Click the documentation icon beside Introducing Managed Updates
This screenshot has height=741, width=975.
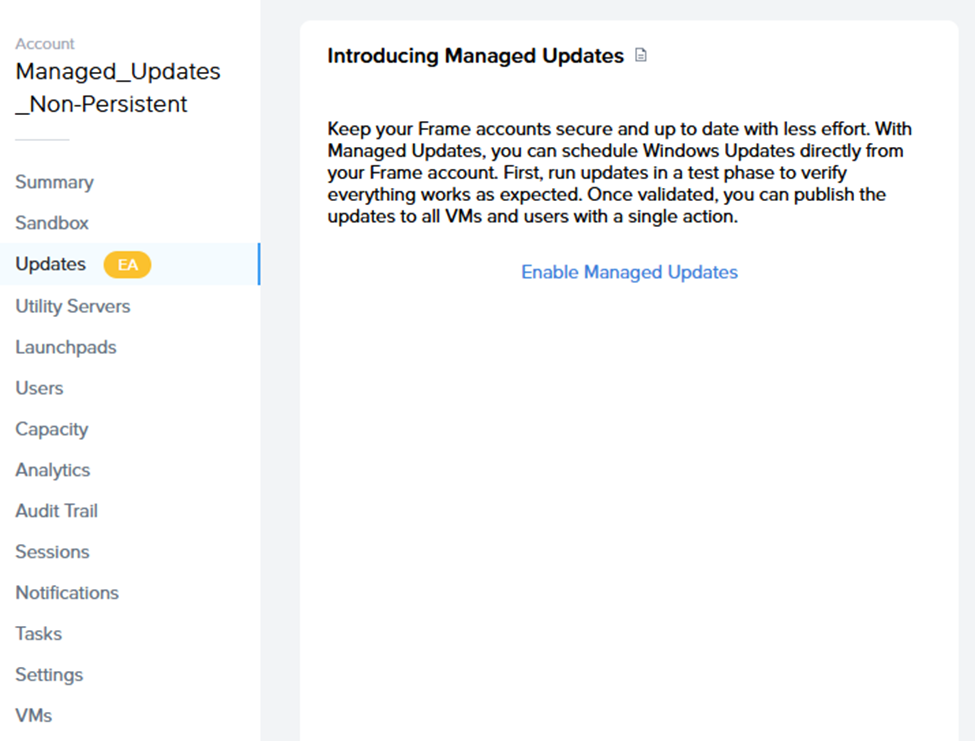[642, 56]
